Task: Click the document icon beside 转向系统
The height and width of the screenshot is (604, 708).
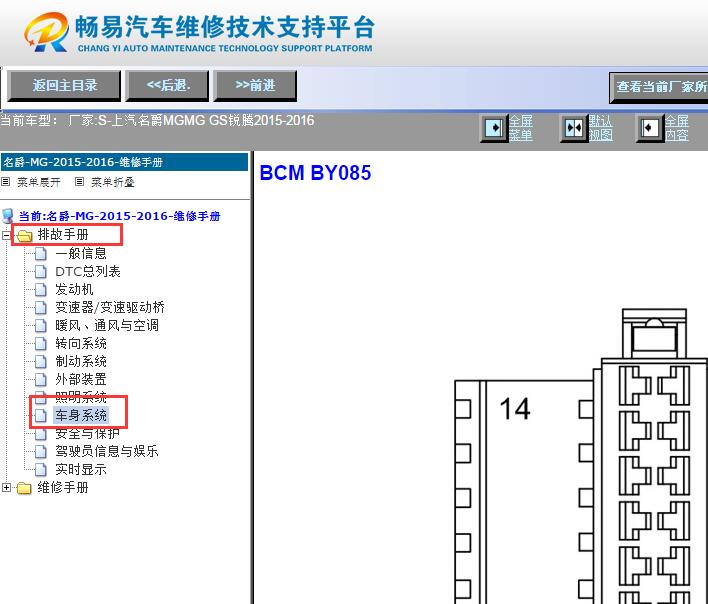Action: [x=41, y=344]
